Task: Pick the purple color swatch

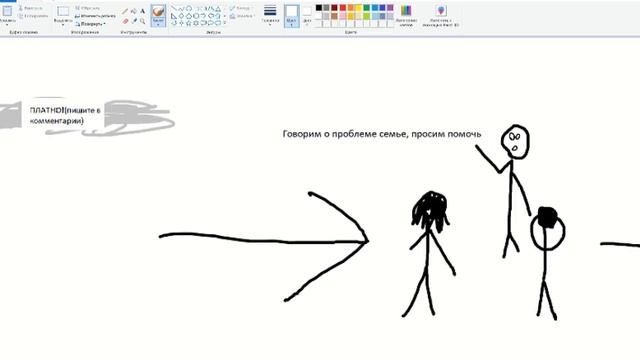Action: click(390, 8)
